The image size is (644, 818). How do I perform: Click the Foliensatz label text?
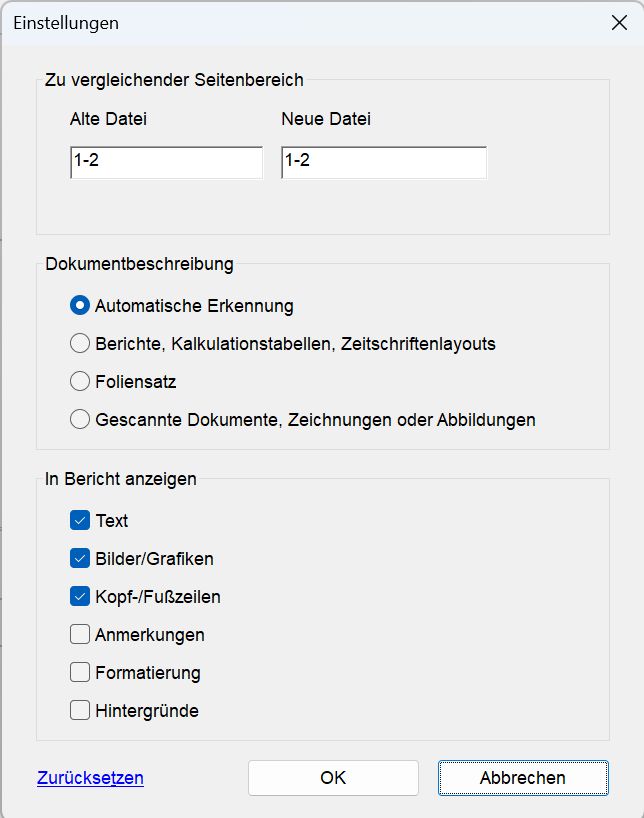click(x=136, y=381)
